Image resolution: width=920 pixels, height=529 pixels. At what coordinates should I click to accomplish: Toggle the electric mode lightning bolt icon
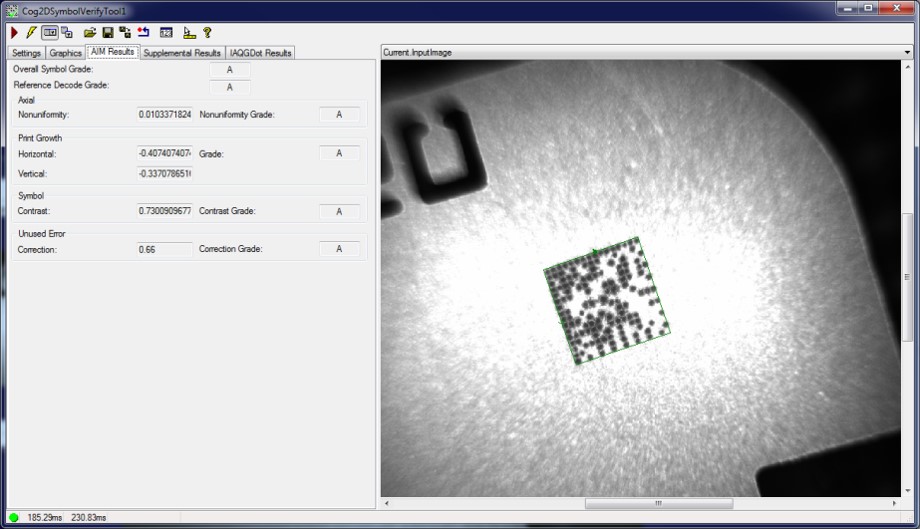click(31, 33)
